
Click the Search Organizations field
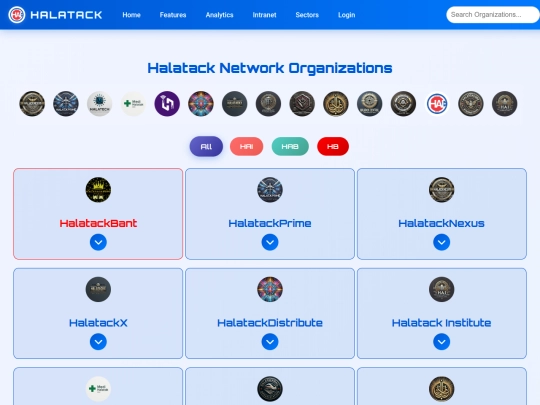[x=493, y=15]
